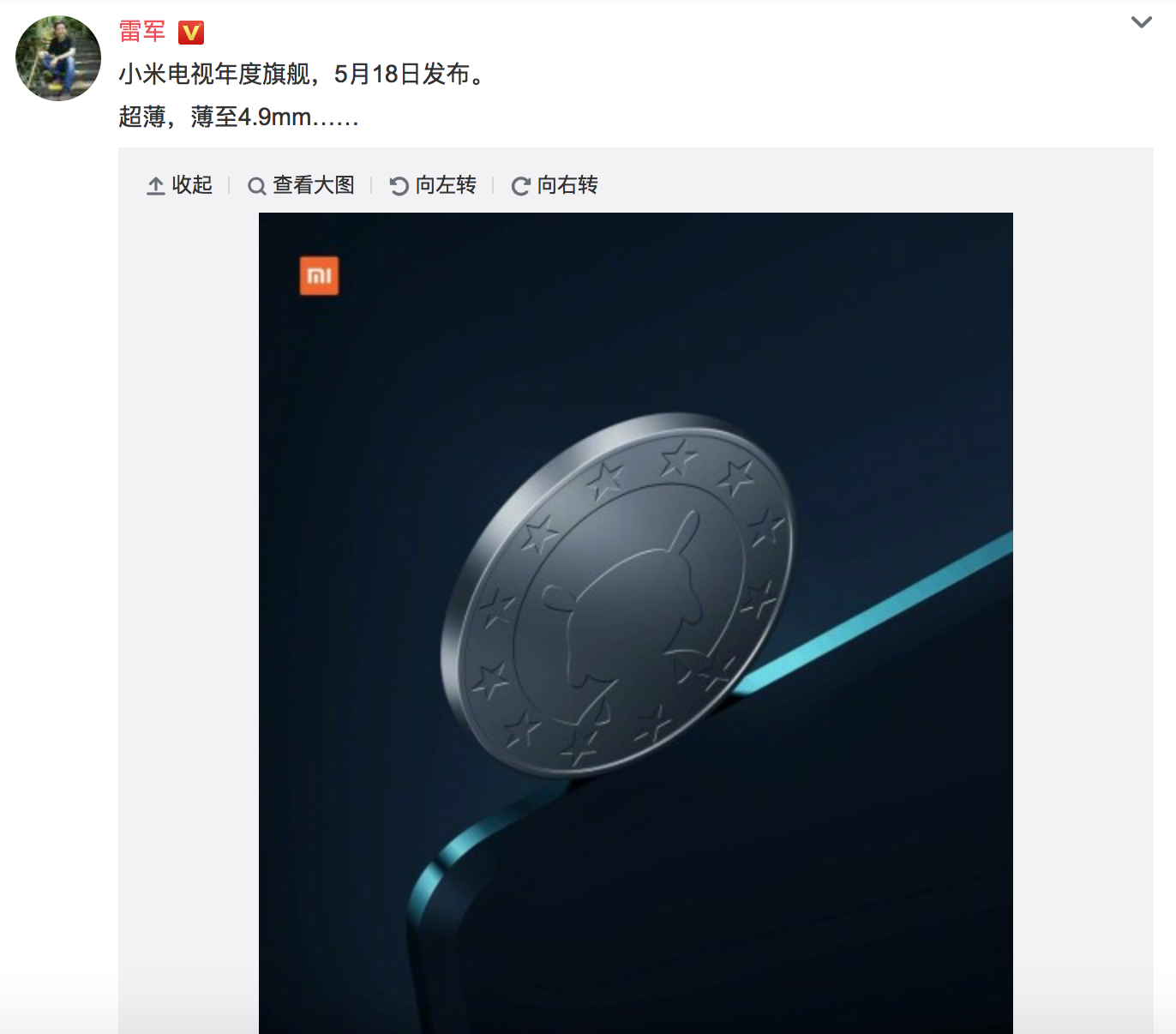Click the 超薄 4.9mm text line
The height and width of the screenshot is (1034, 1176).
point(238,117)
